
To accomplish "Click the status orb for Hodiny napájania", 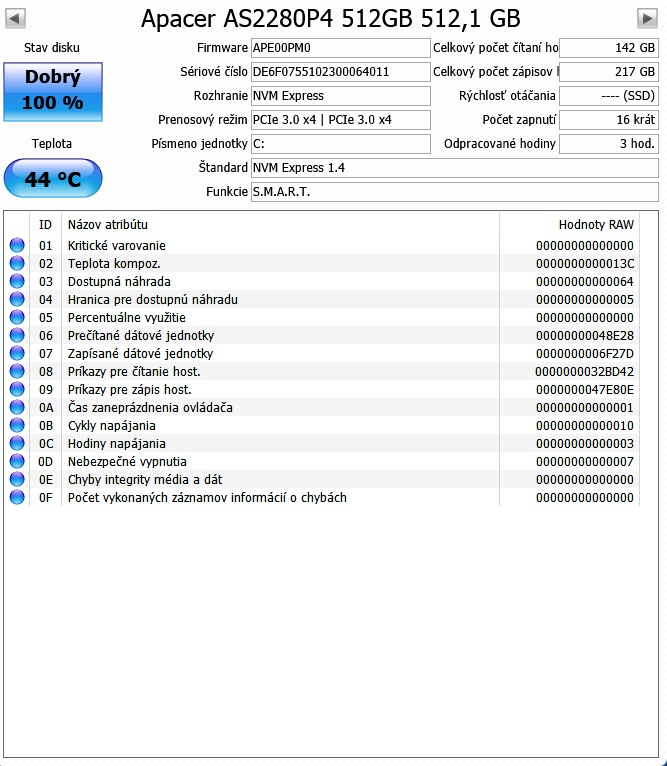I will click(17, 444).
